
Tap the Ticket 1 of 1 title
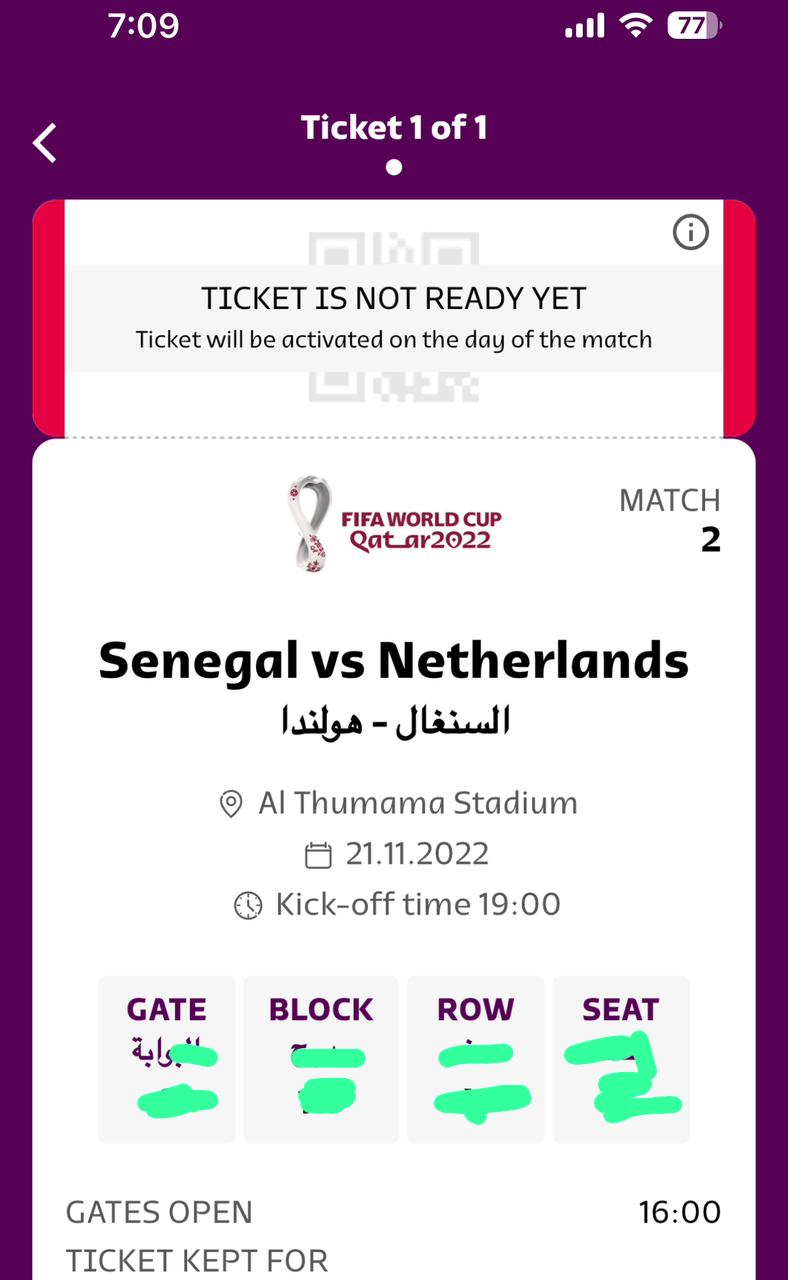[394, 127]
